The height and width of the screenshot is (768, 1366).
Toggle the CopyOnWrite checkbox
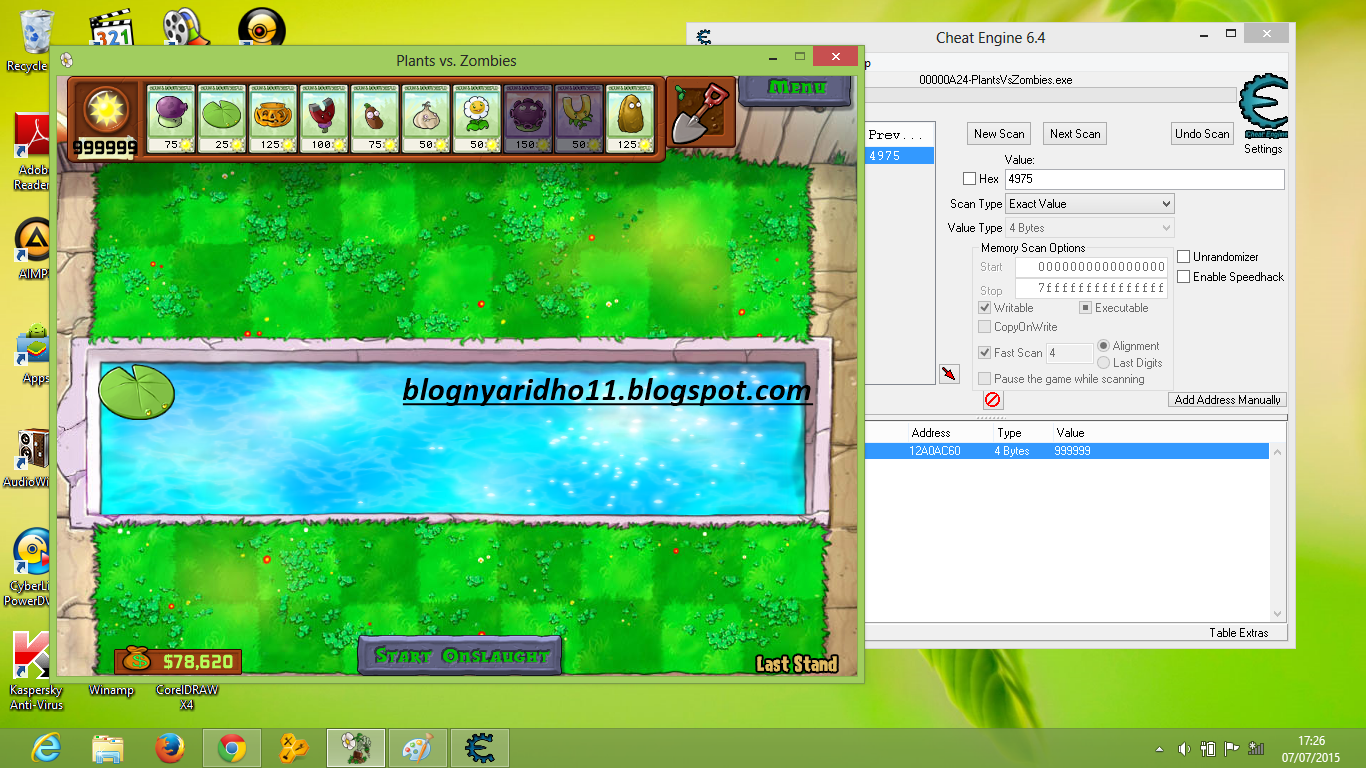985,327
